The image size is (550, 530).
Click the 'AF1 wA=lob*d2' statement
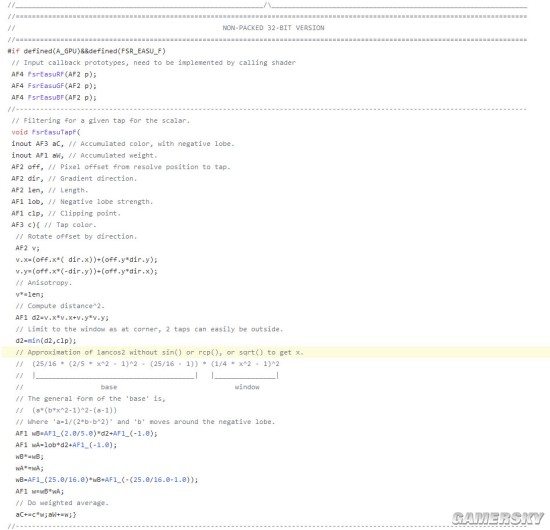click(66, 445)
